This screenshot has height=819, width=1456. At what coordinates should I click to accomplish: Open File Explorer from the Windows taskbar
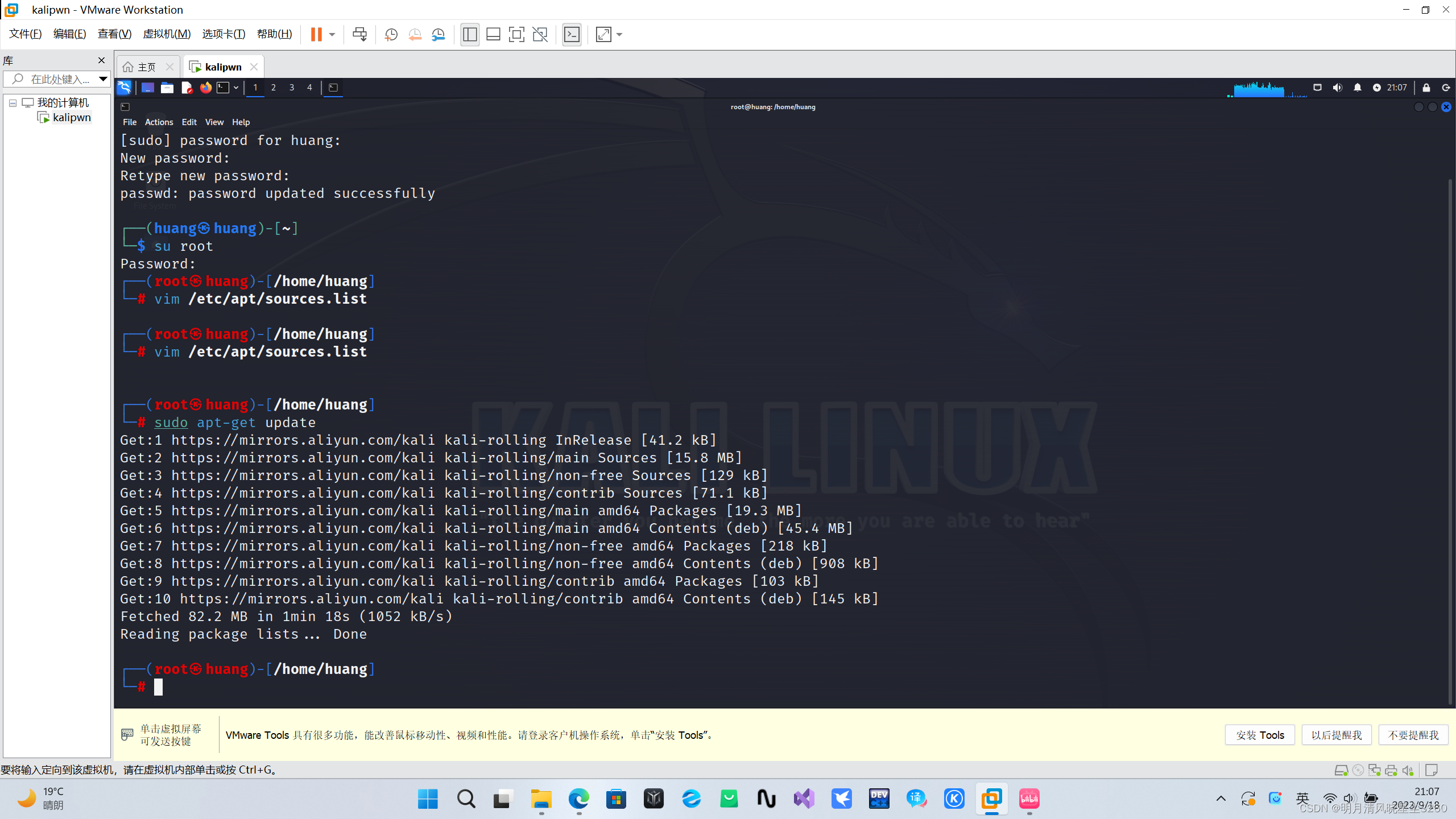(x=541, y=799)
